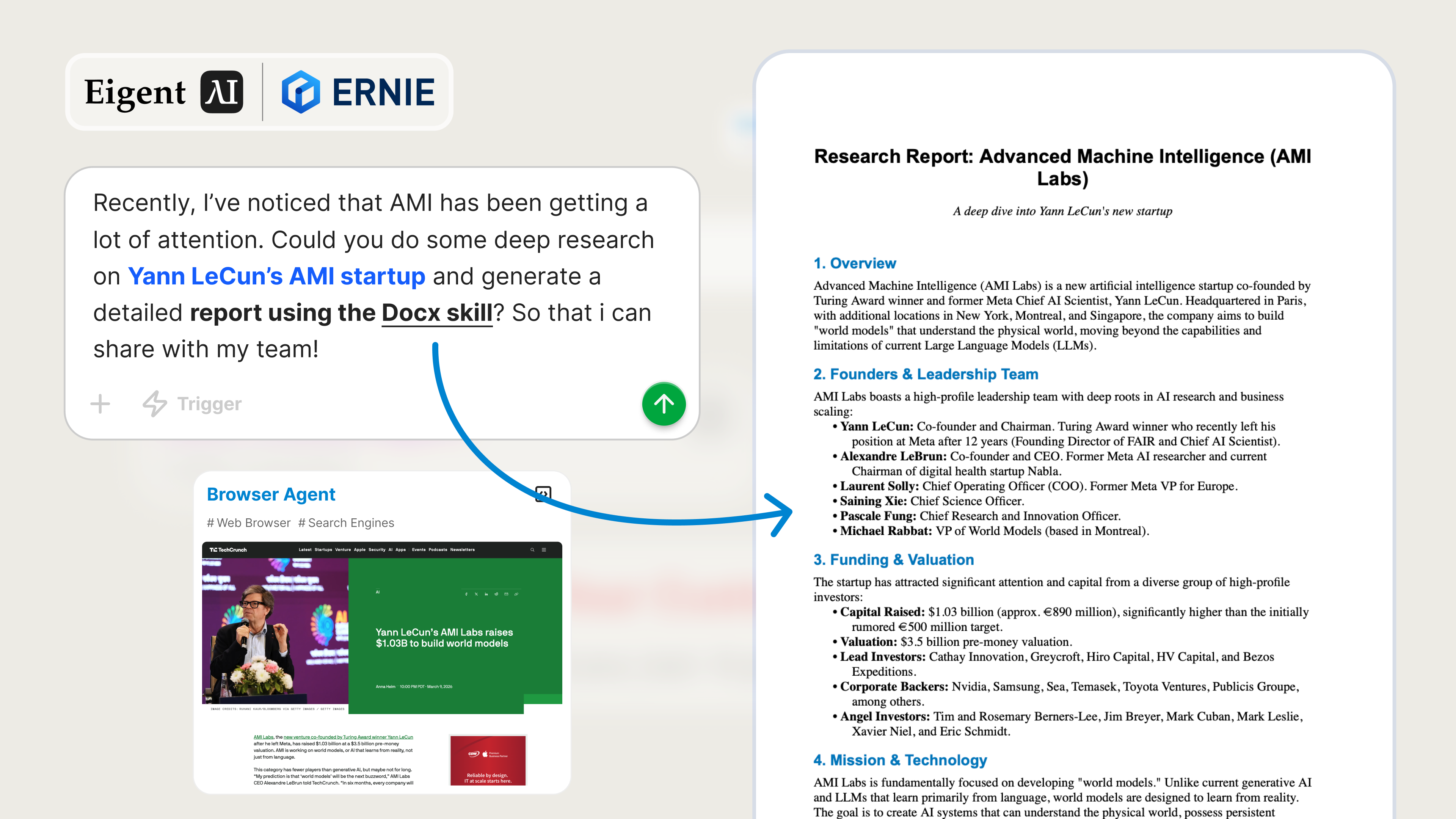Click the red CDW advertisement banner
Viewport: 1456px width, 819px height.
pos(488,760)
